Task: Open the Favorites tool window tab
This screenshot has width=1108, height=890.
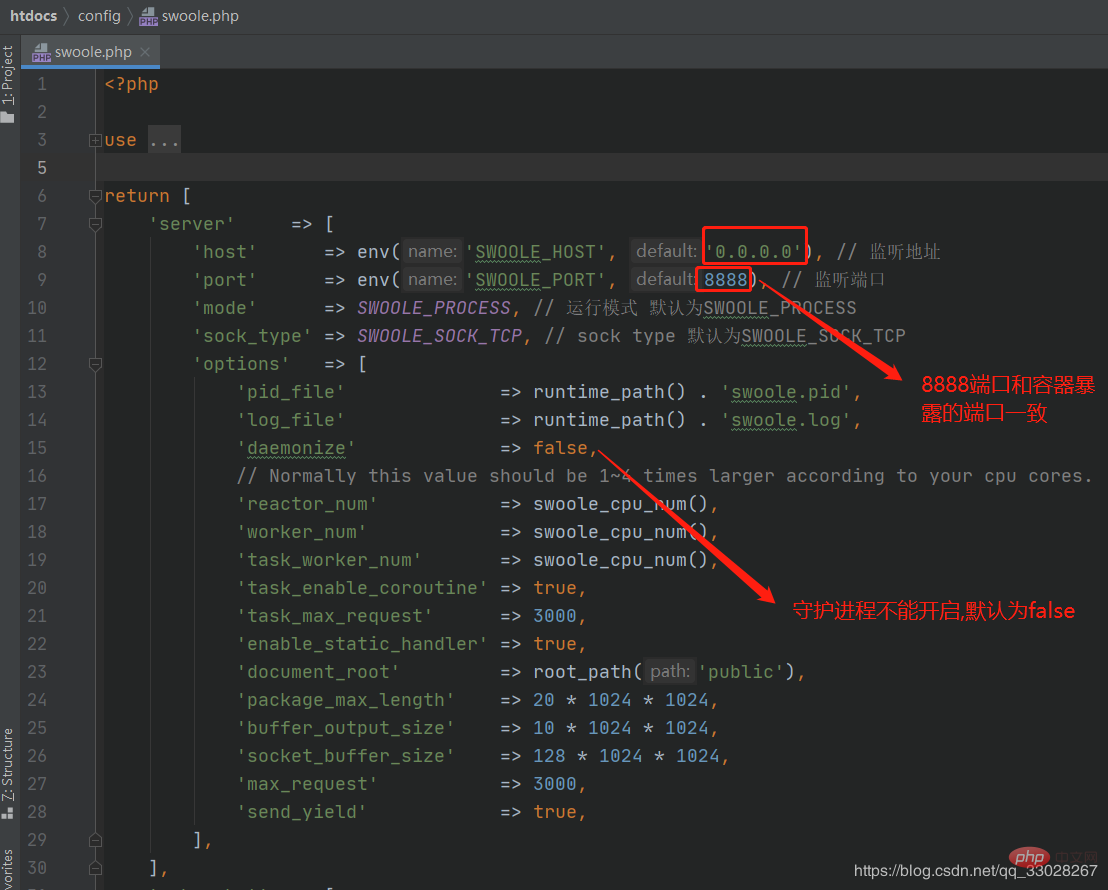Action: 8,868
